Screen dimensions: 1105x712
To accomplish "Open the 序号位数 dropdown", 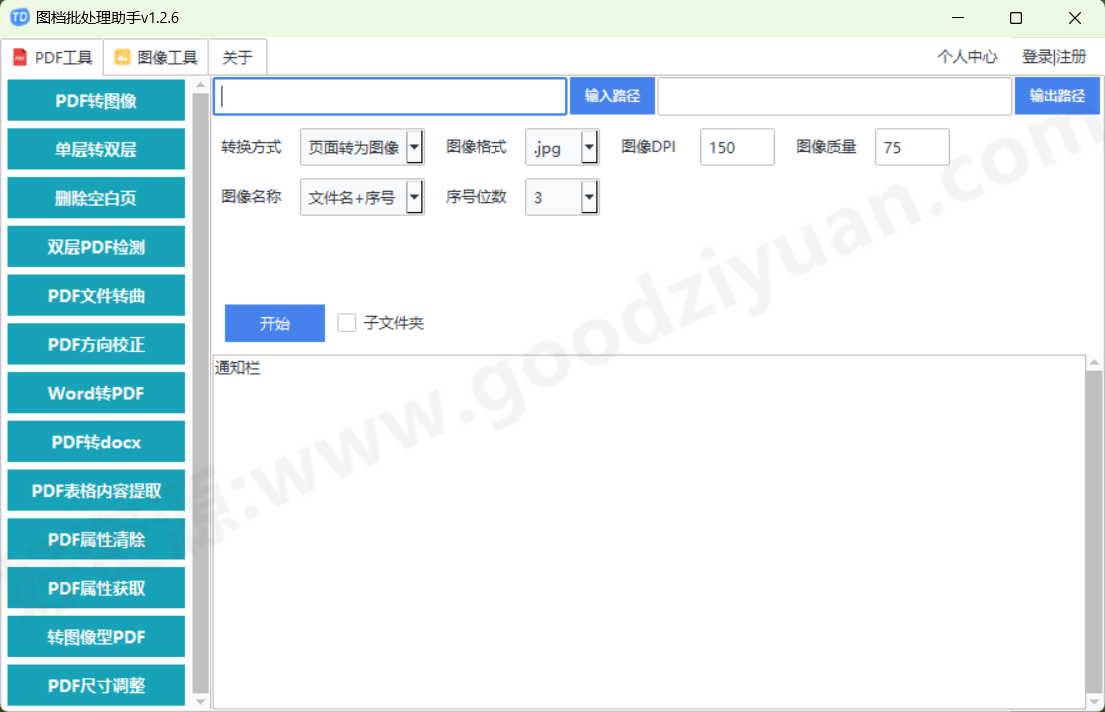I will click(588, 197).
